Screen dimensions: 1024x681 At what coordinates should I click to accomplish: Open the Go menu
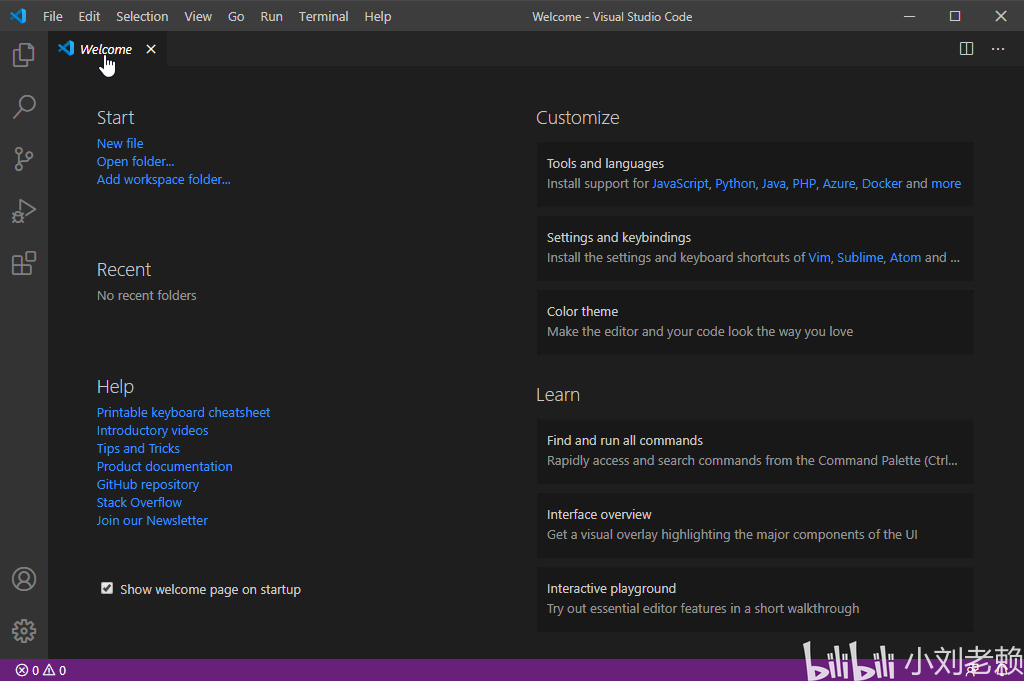point(236,16)
